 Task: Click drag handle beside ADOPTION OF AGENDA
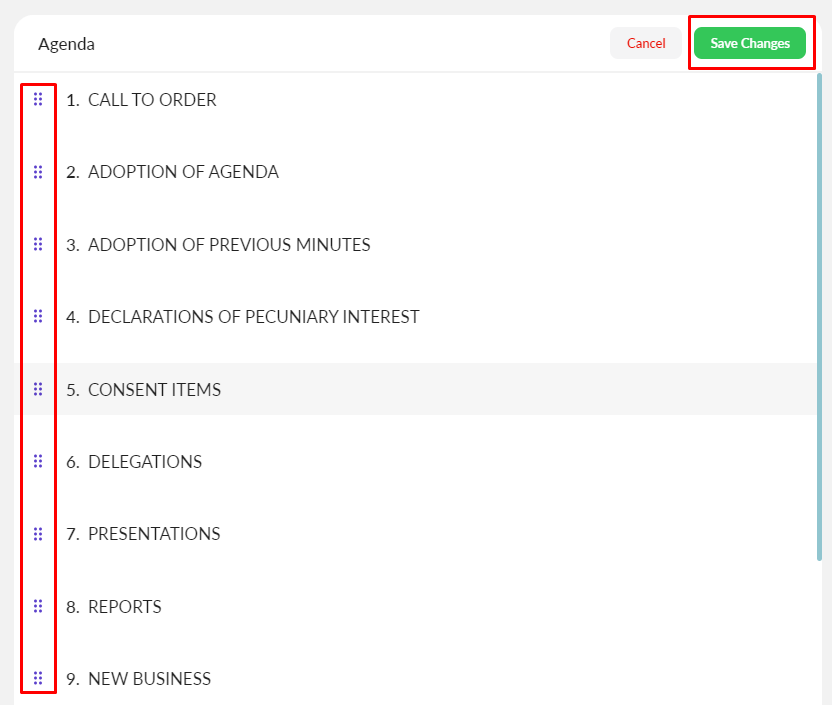click(38, 172)
